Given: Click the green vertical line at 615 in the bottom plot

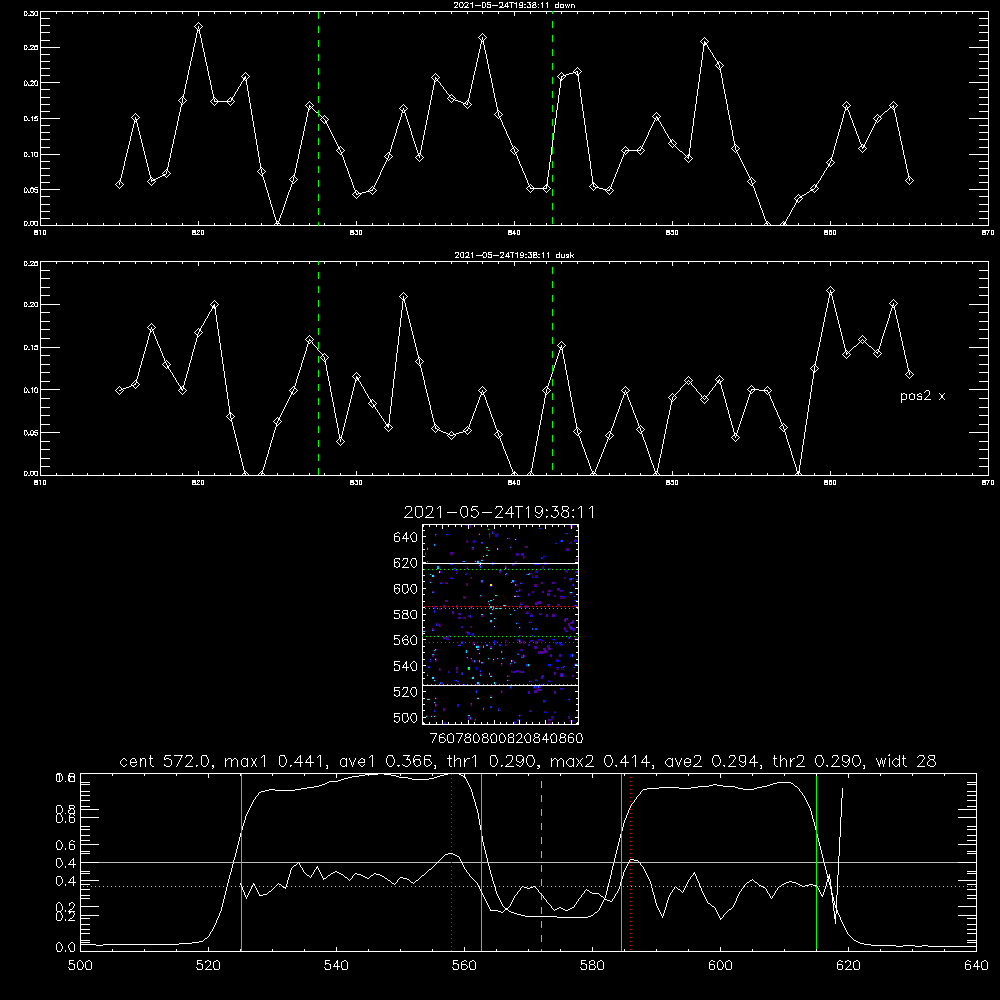Looking at the screenshot, I should click(816, 861).
